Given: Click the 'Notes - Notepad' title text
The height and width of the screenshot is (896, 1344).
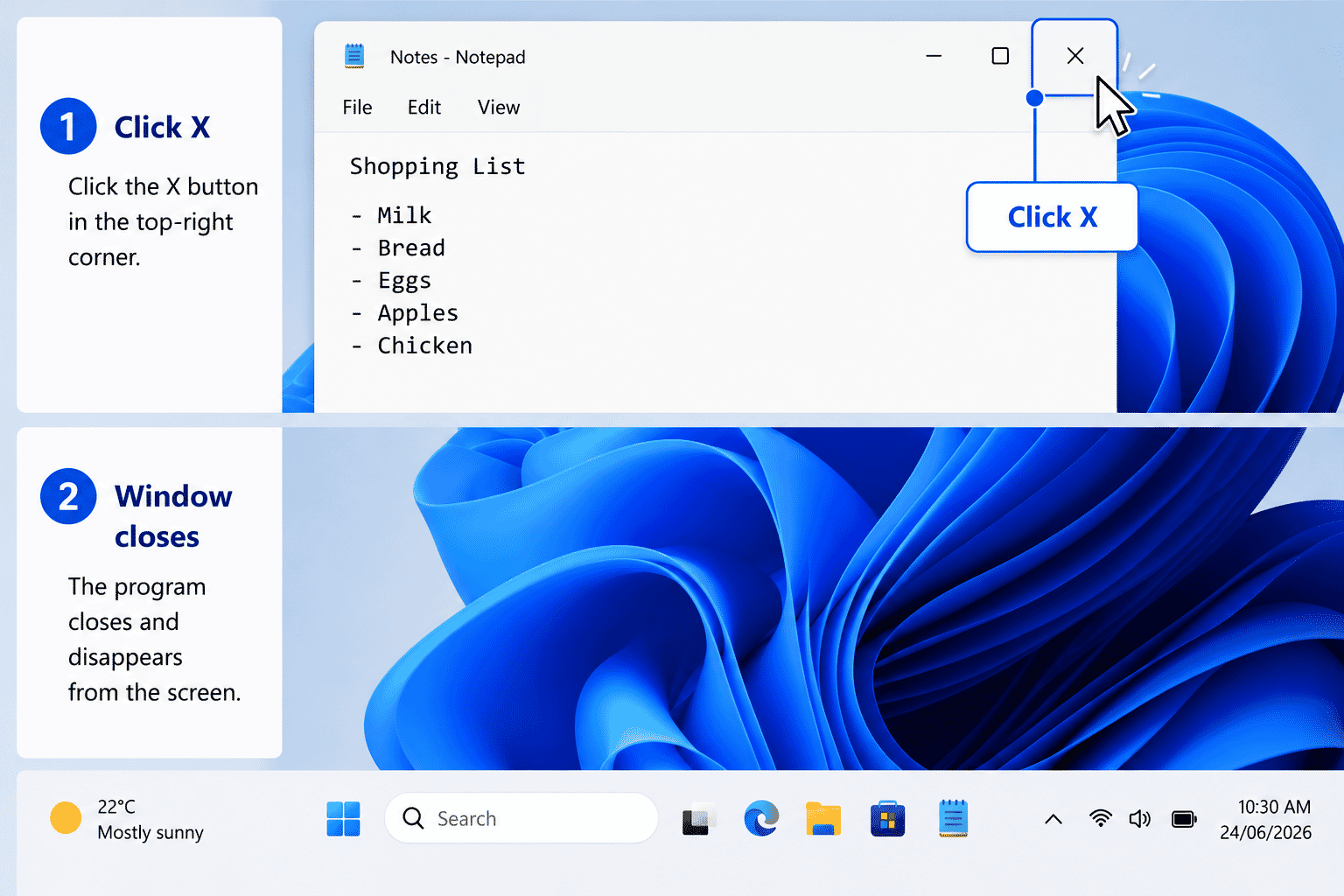Looking at the screenshot, I should (x=458, y=57).
